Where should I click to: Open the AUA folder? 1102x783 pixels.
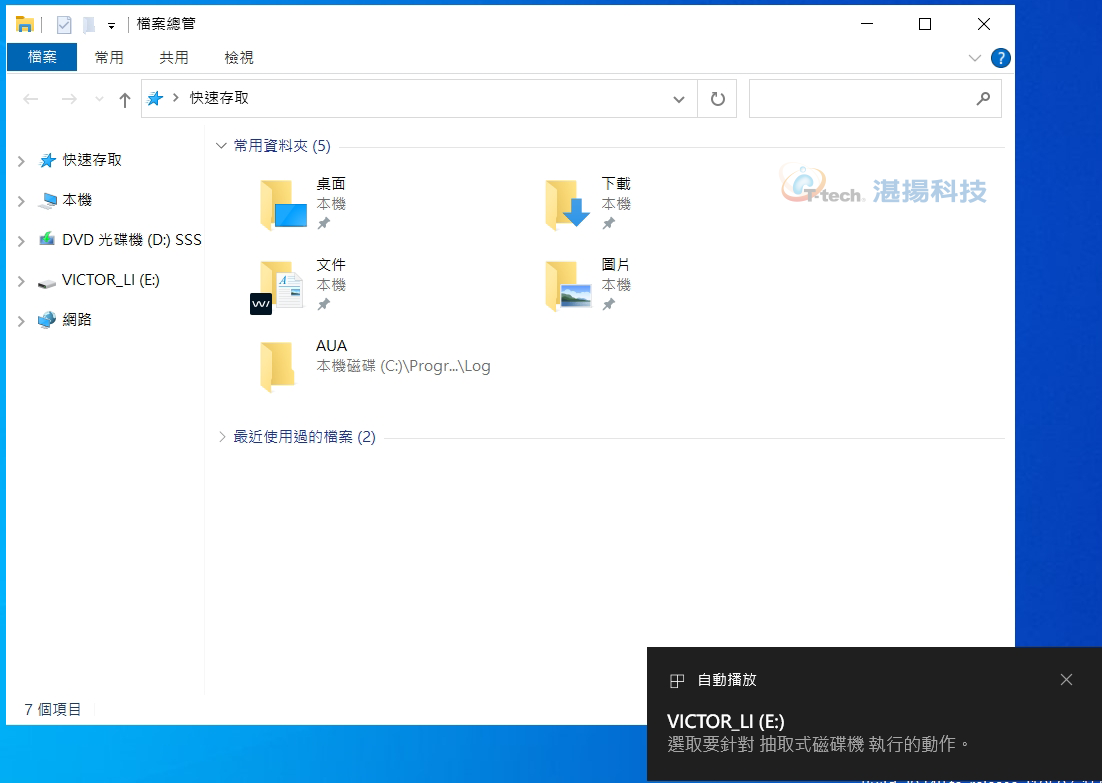(x=278, y=366)
